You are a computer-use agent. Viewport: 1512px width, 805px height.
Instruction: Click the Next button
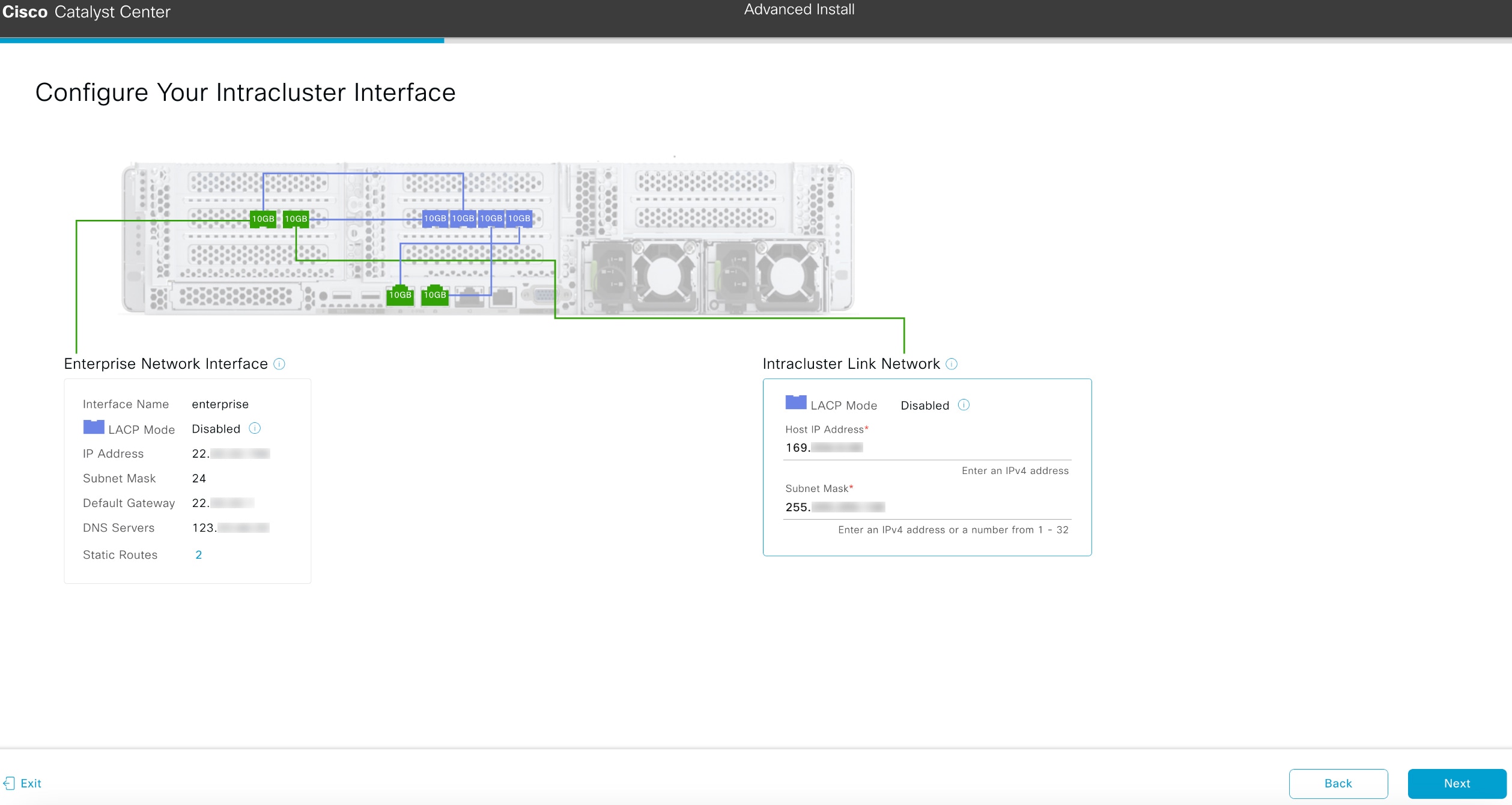pyautogui.click(x=1456, y=783)
